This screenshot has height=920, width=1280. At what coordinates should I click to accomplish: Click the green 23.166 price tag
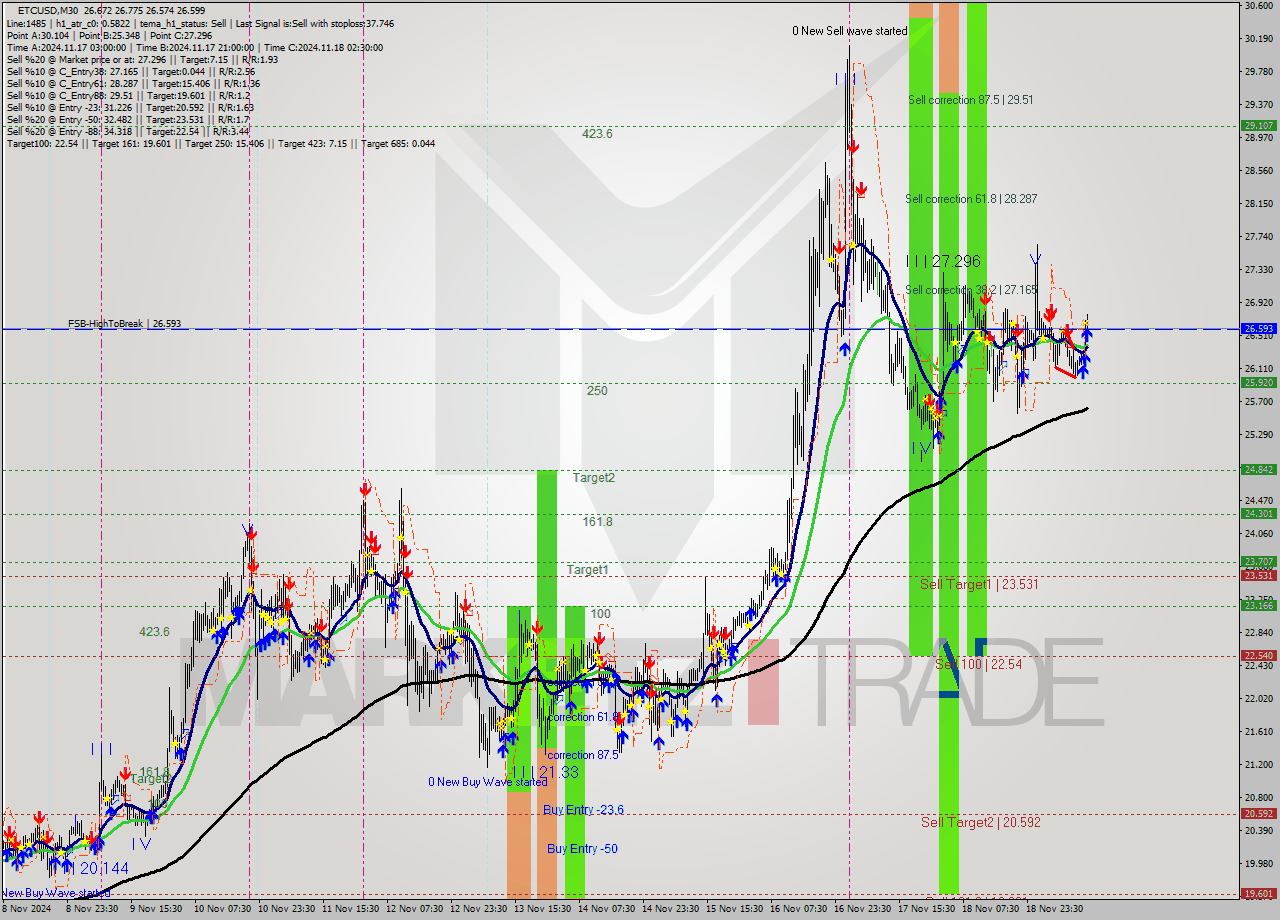pyautogui.click(x=1258, y=605)
